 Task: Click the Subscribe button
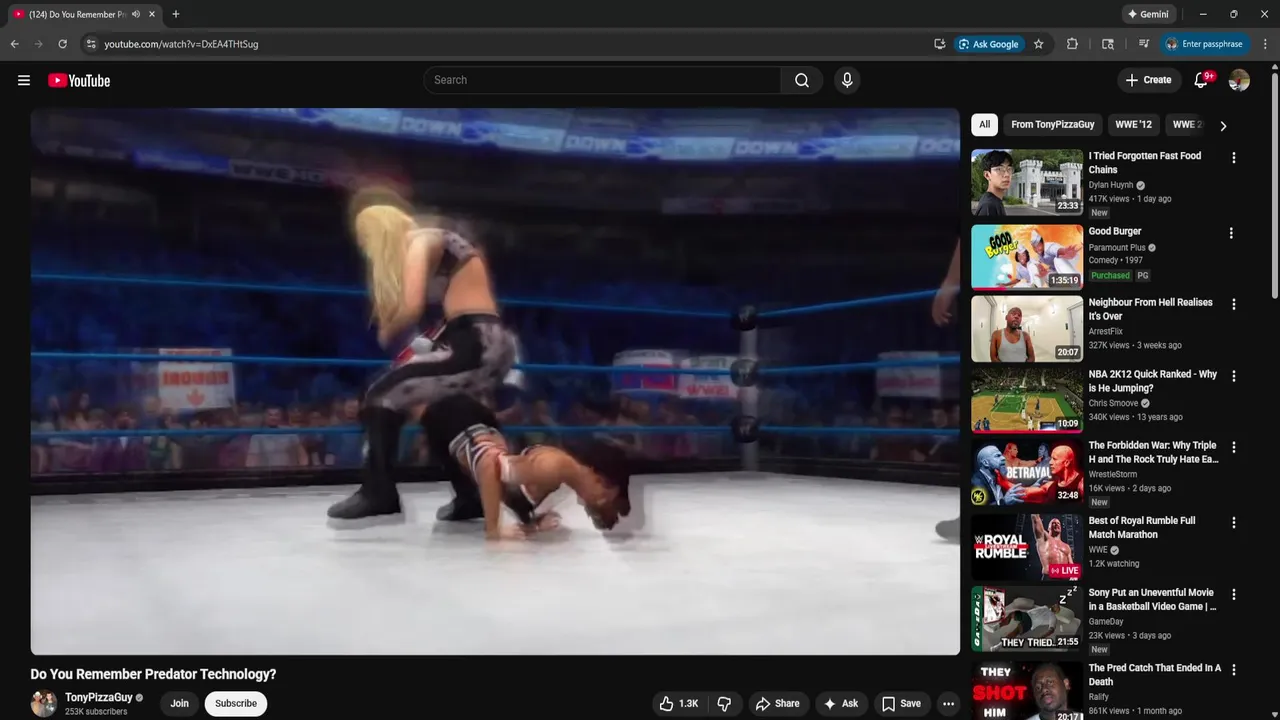point(236,704)
